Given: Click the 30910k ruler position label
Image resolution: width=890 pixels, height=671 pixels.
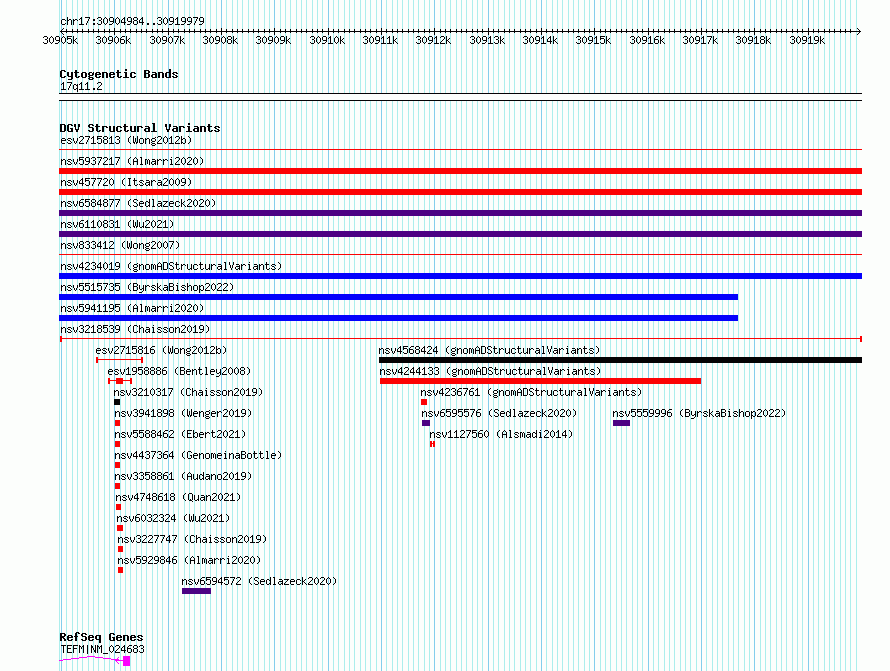Looking at the screenshot, I should [x=327, y=40].
